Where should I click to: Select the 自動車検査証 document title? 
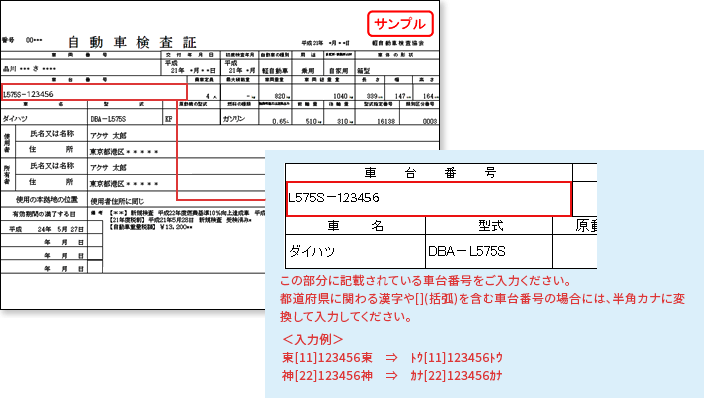132,42
